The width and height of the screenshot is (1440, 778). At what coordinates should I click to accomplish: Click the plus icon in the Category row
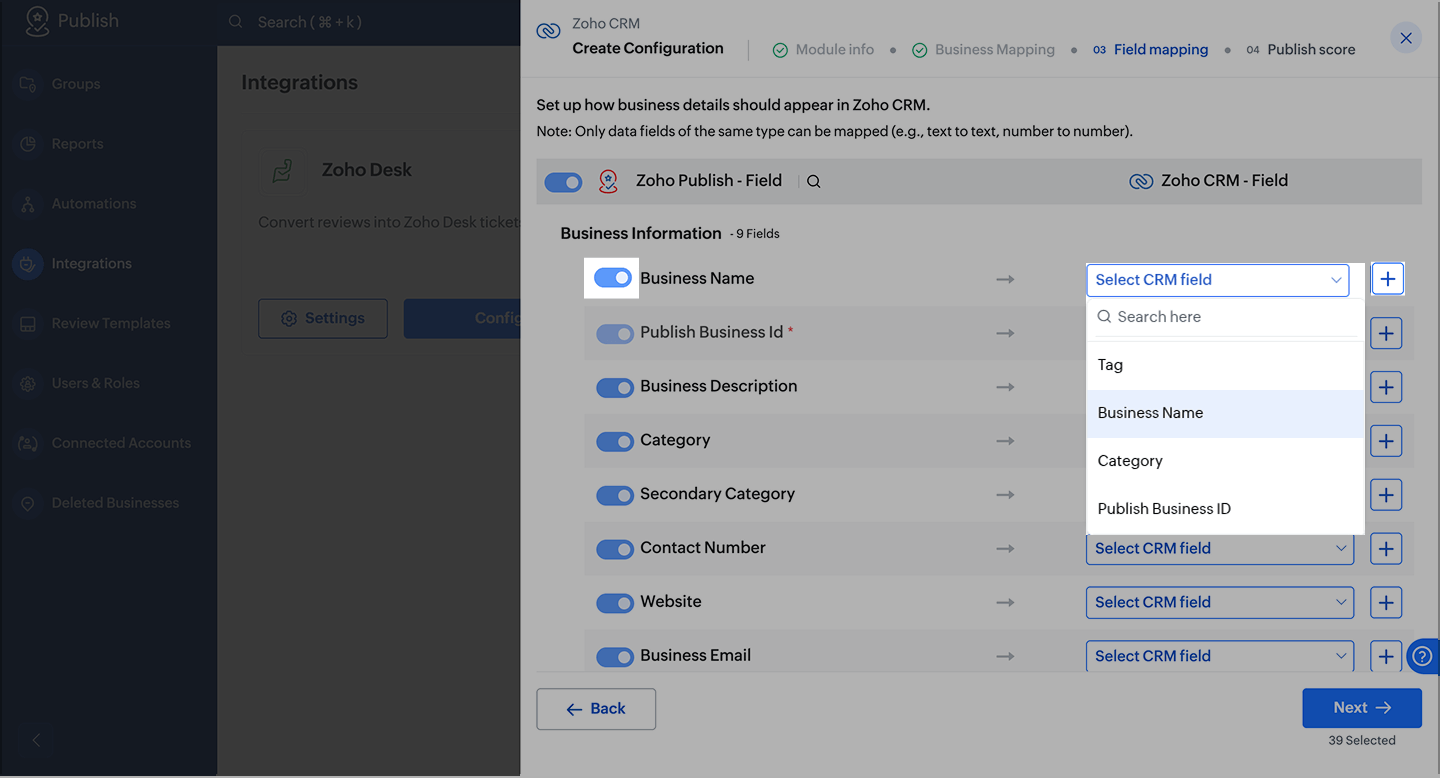1386,440
